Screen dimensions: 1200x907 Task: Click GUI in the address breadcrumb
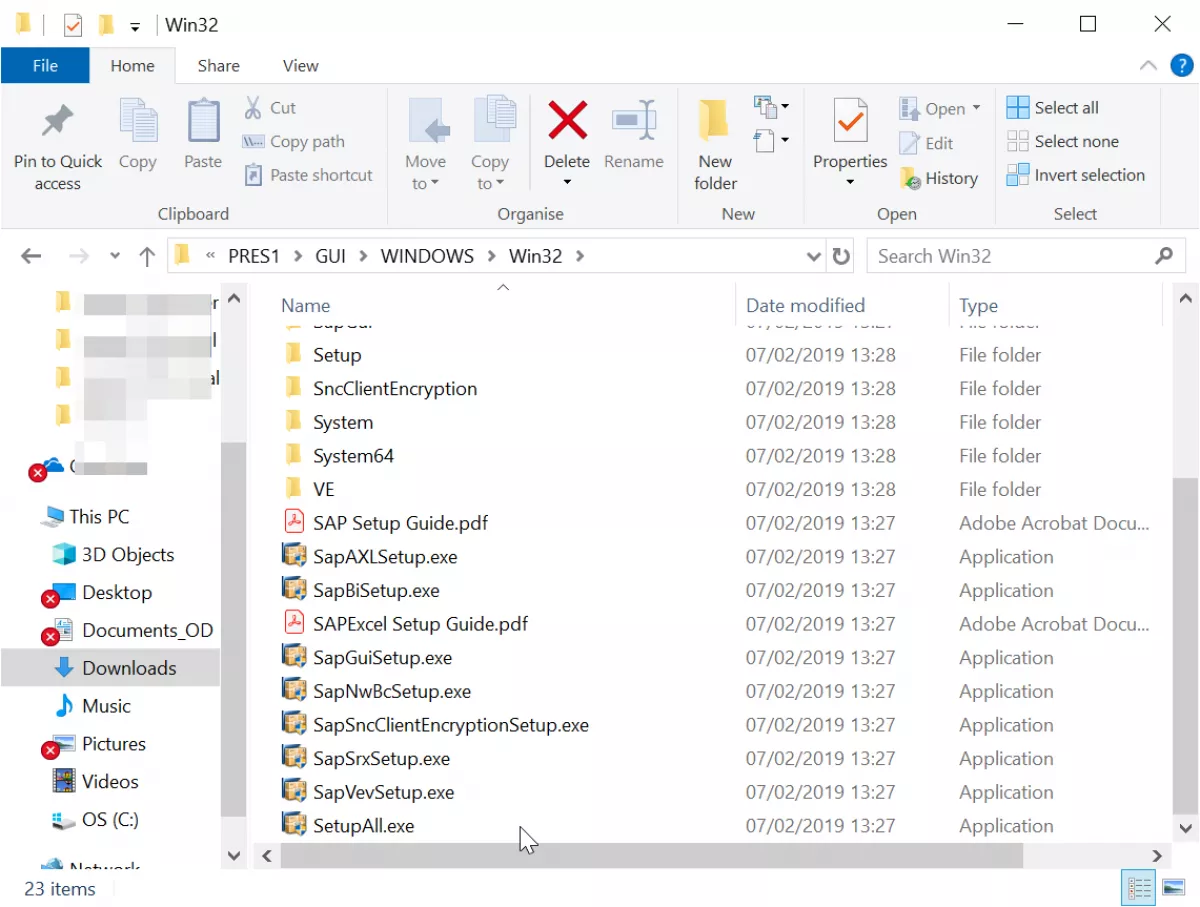330,256
